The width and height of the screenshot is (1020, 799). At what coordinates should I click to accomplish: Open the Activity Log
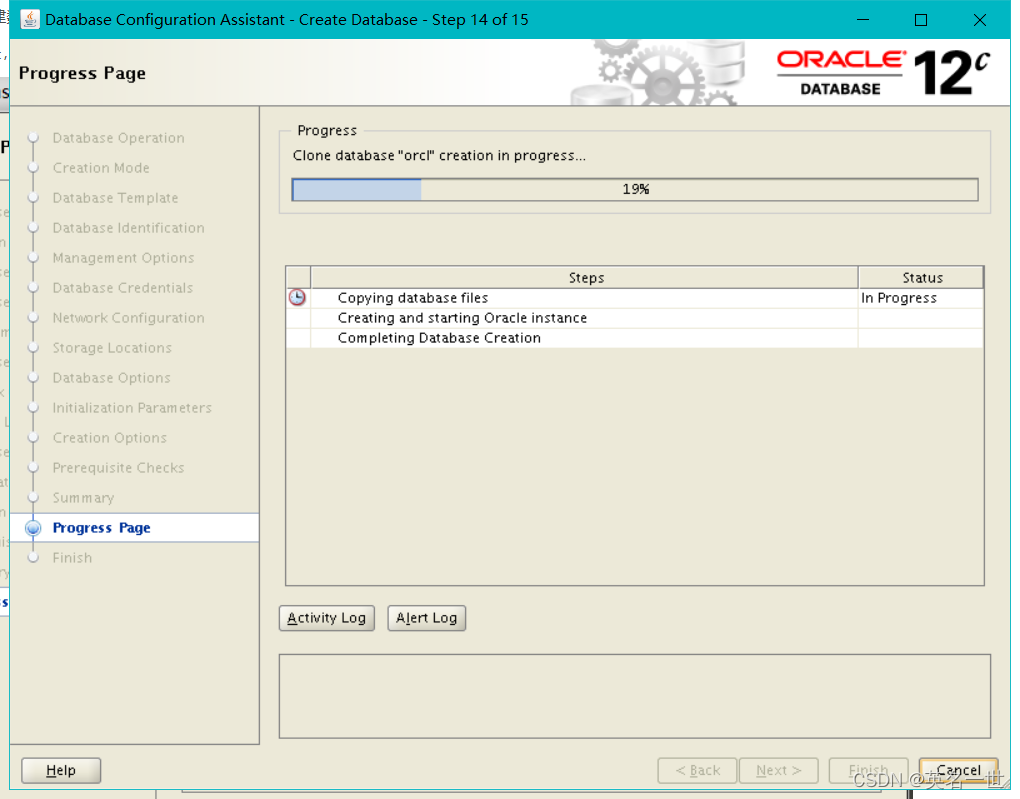[x=327, y=617]
